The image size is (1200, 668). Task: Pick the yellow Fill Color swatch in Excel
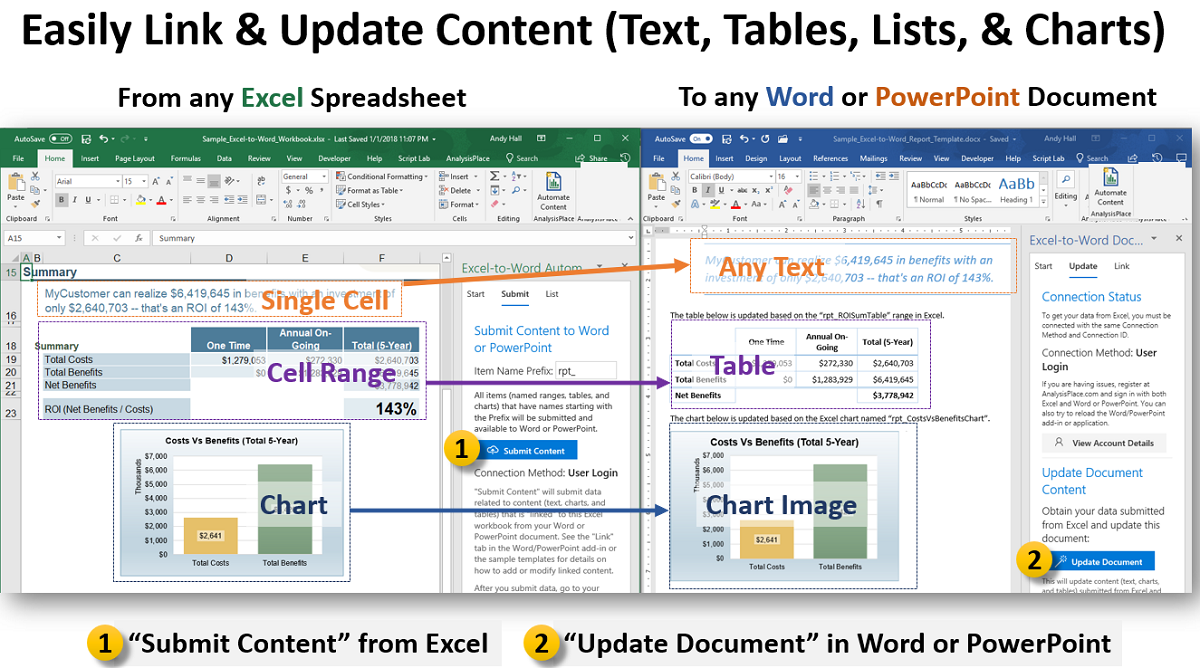(141, 202)
